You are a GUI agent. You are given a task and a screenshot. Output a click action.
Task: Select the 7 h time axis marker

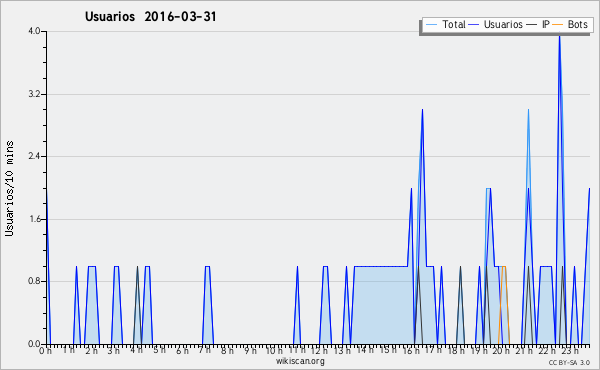(205, 350)
